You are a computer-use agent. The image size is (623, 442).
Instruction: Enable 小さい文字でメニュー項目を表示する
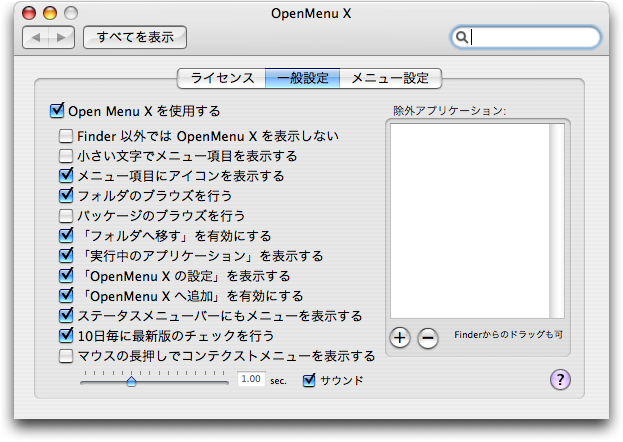(66, 156)
